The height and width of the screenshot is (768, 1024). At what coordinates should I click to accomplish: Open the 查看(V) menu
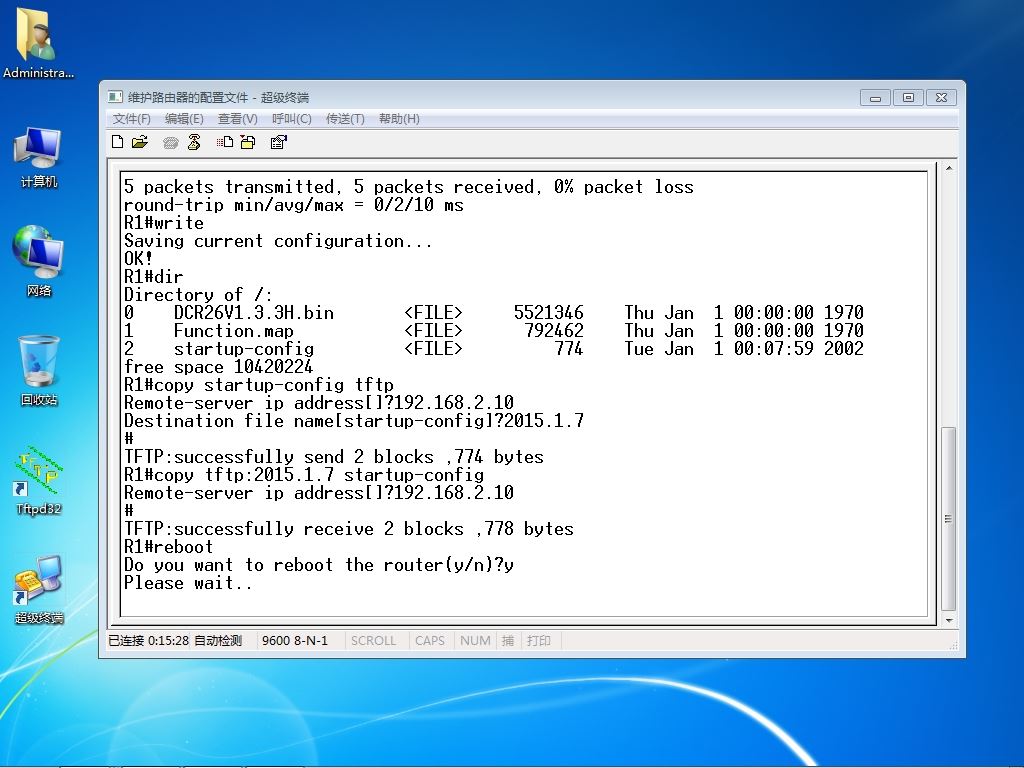click(x=238, y=119)
